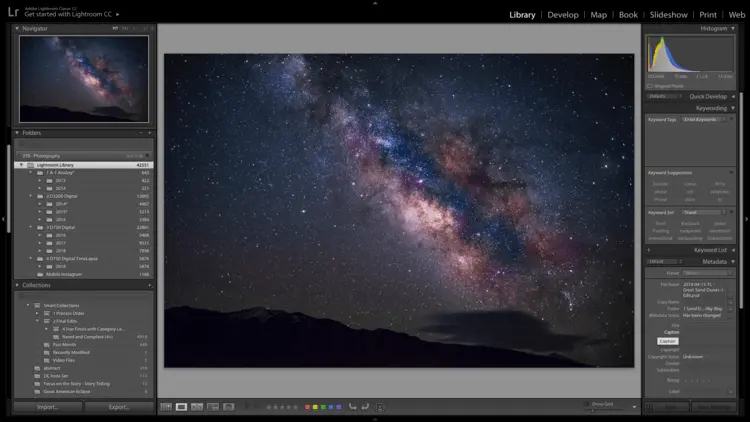Click the right panel hide arrow
The width and height of the screenshot is (750, 422).
pos(747,219)
